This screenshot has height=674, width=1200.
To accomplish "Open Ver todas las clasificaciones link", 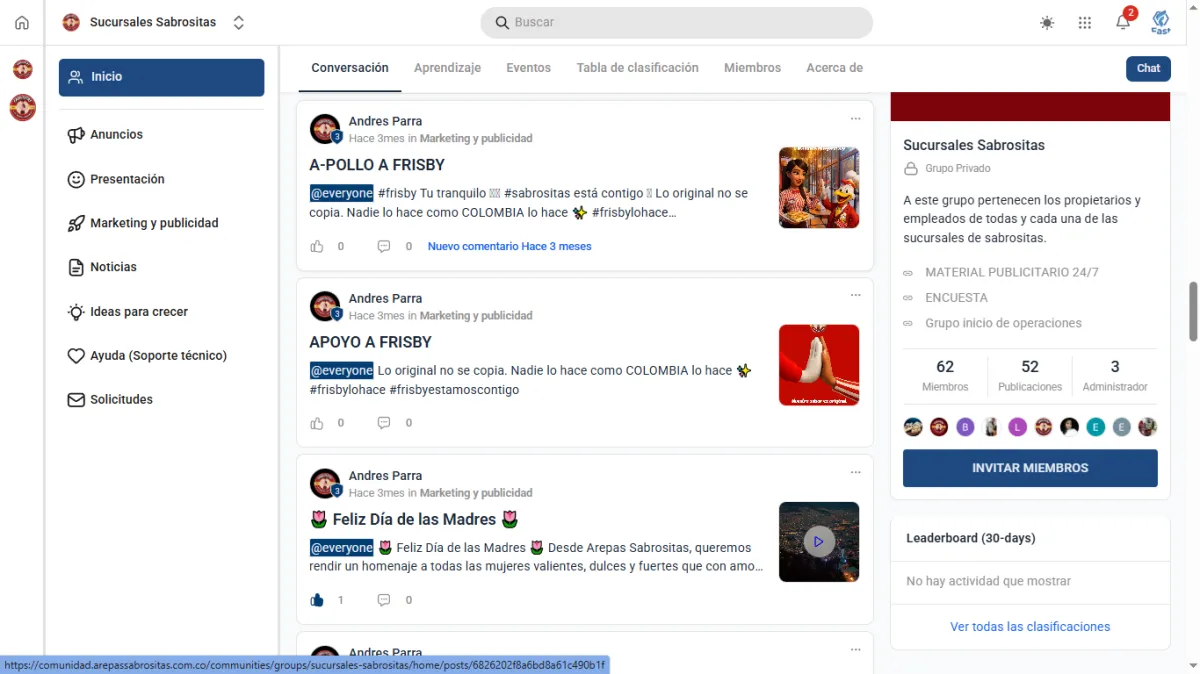I will click(1030, 627).
